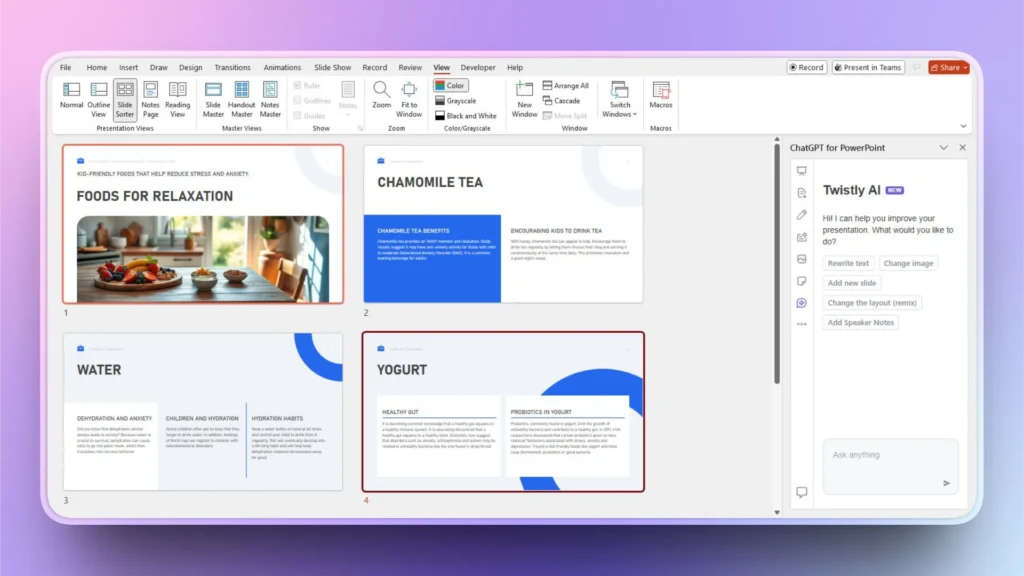Click the Cascade window arrangement option
The height and width of the screenshot is (576, 1024).
pos(563,100)
